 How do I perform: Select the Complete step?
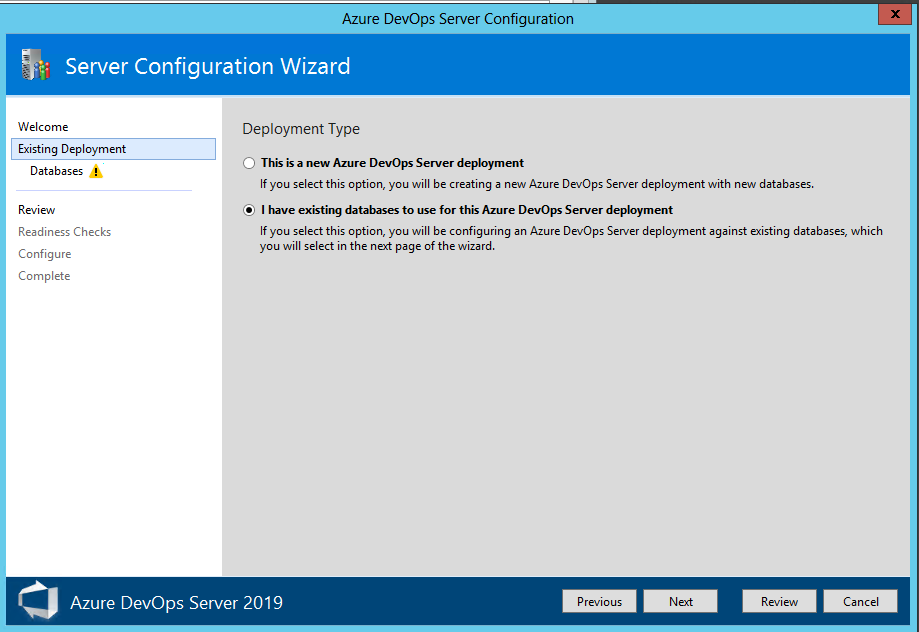pos(43,275)
